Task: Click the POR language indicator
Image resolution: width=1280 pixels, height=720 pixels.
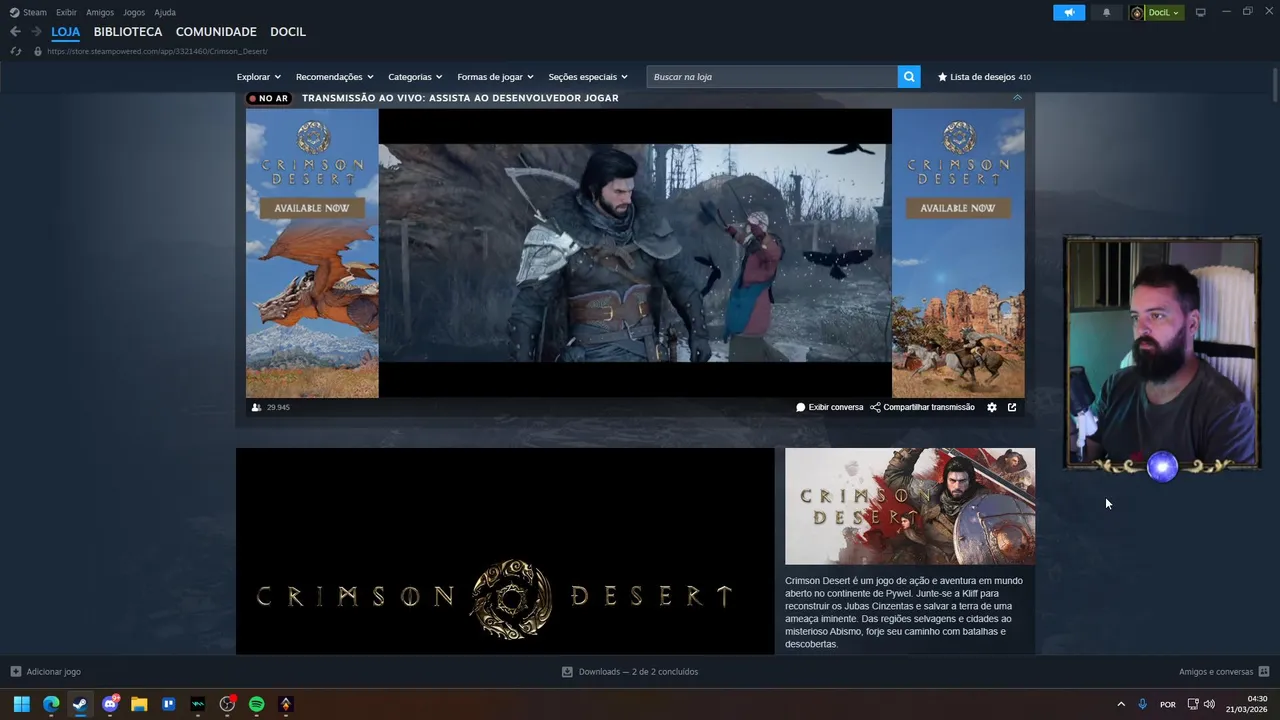Action: (1167, 704)
